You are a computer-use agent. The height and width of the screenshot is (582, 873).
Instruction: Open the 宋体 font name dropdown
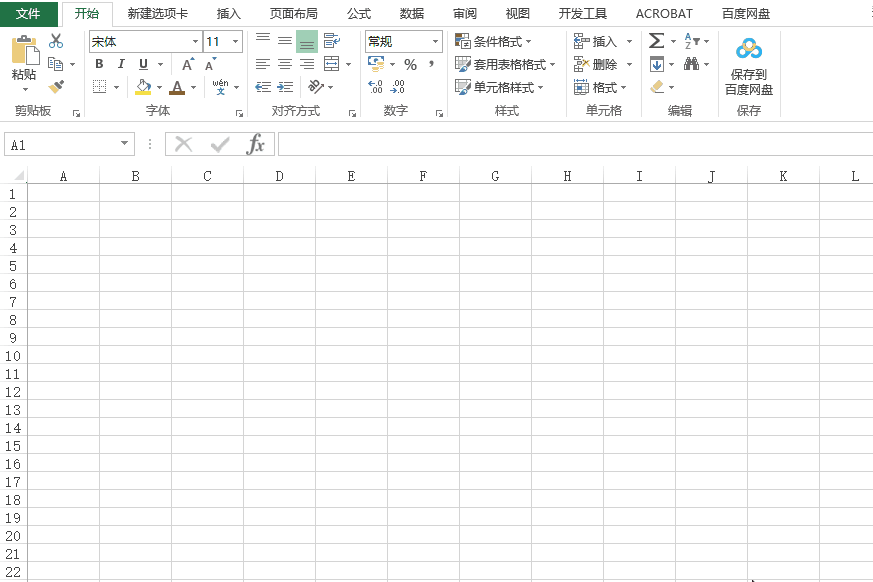pos(195,42)
